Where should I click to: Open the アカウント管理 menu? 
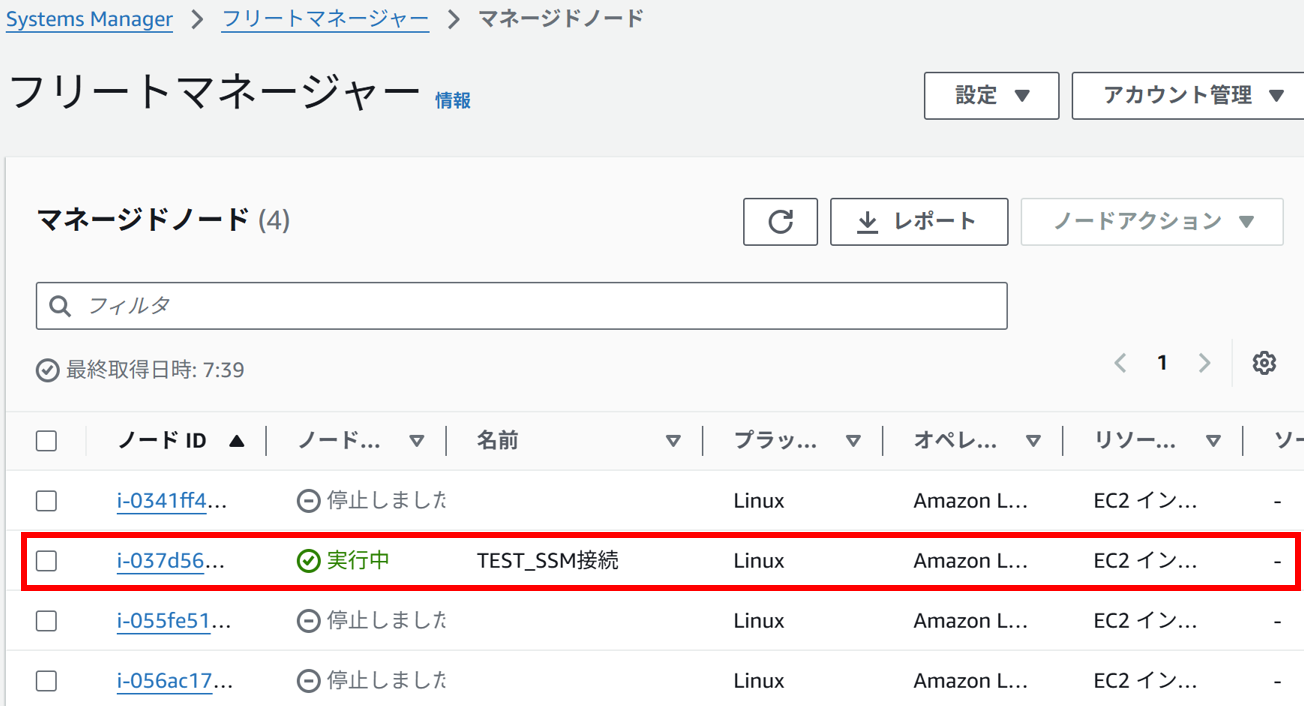[1190, 95]
